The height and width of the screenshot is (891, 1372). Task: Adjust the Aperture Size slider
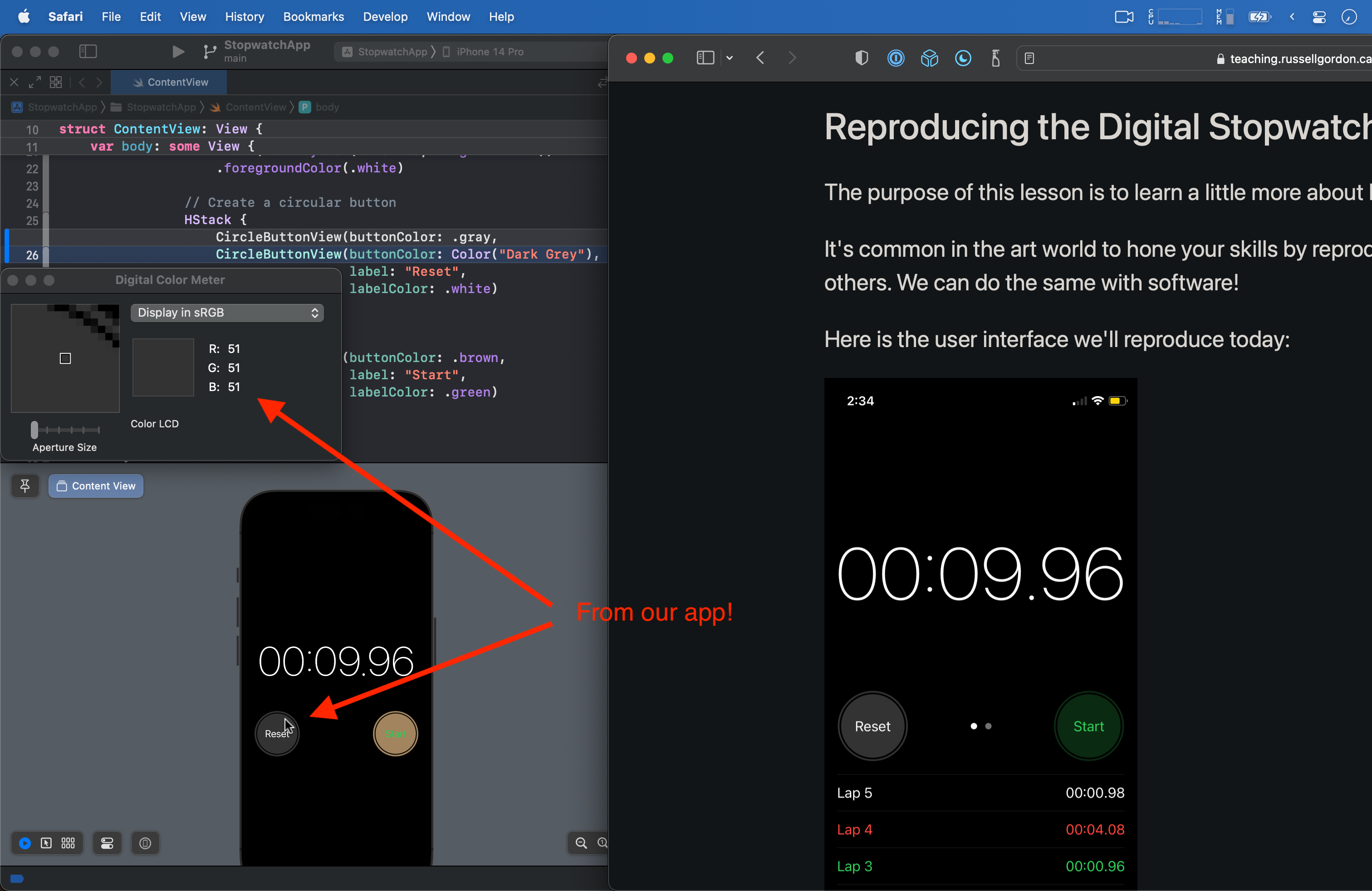coord(34,429)
